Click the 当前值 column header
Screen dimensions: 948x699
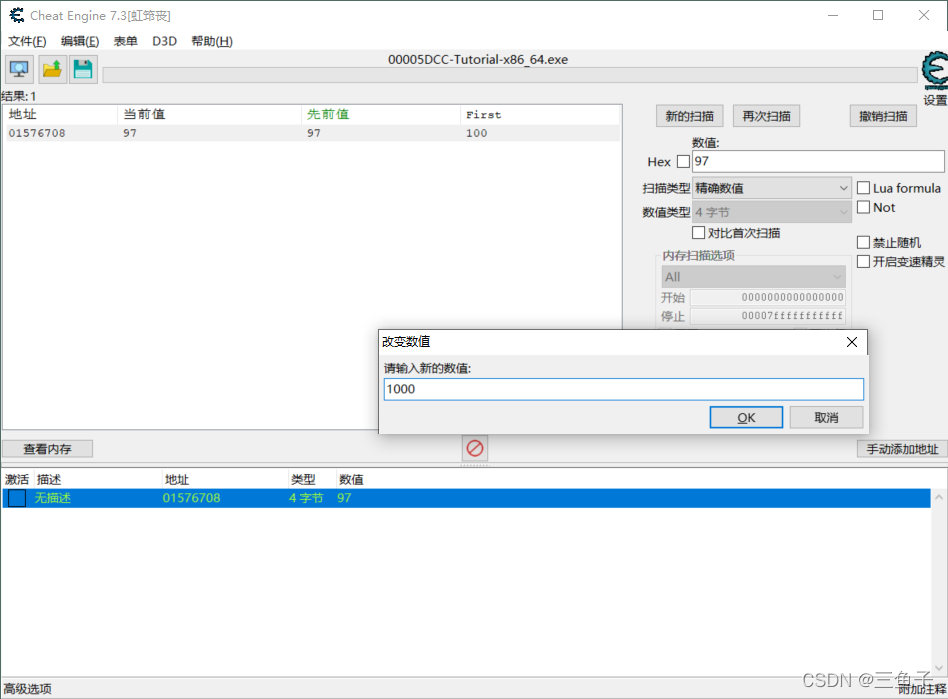209,114
